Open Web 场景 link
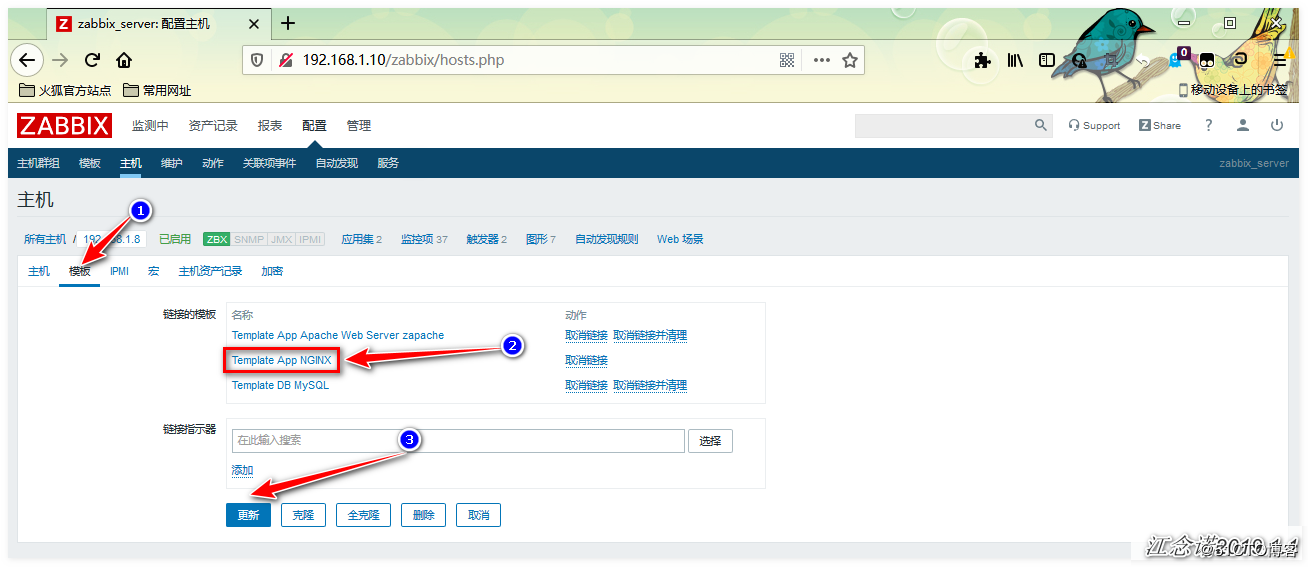Screen dimensions: 1308x567 (x=680, y=239)
